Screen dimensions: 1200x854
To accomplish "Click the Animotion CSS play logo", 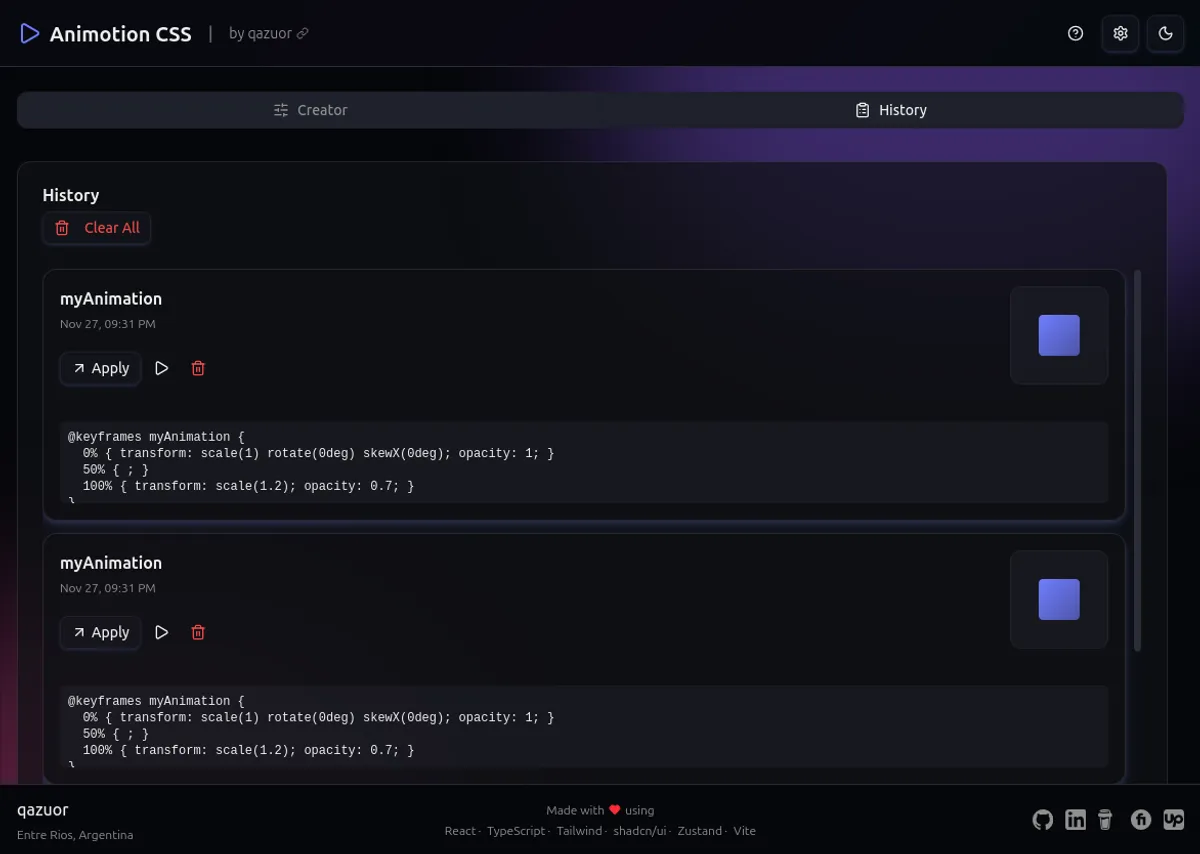I will tap(30, 33).
